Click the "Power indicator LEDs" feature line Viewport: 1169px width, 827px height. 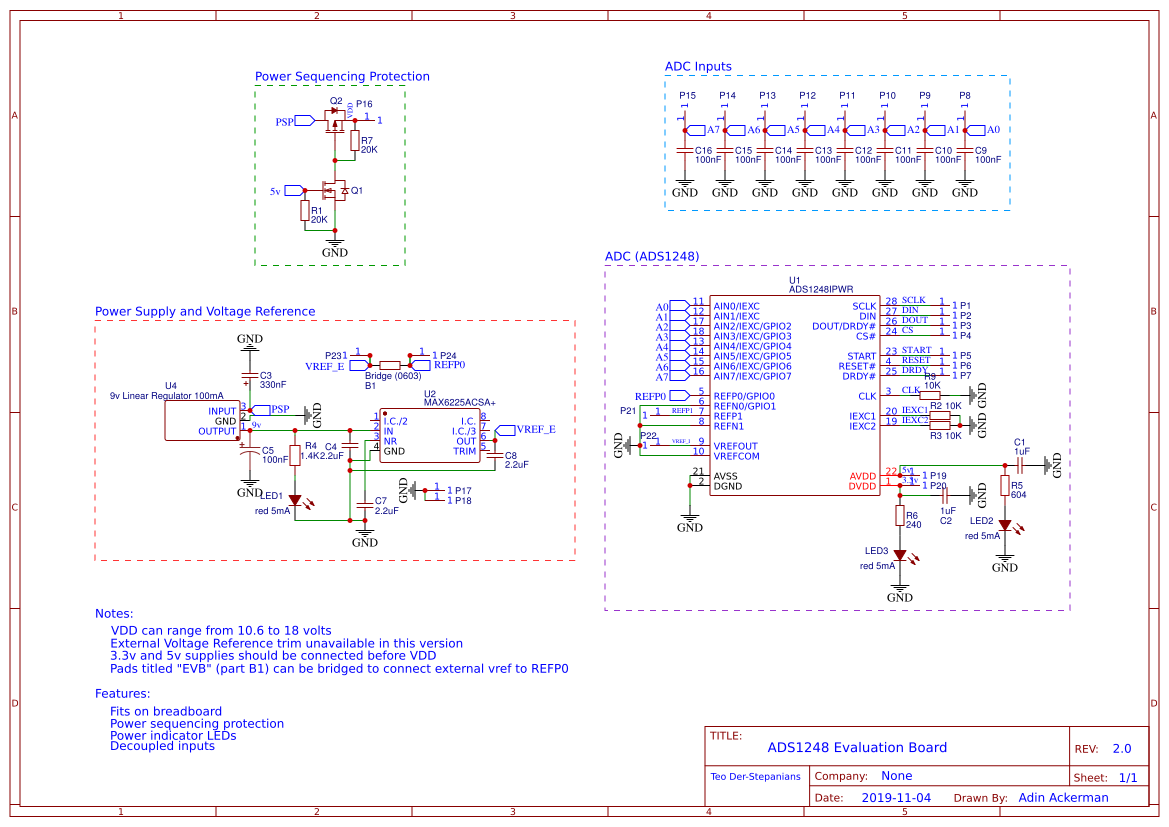(x=173, y=735)
